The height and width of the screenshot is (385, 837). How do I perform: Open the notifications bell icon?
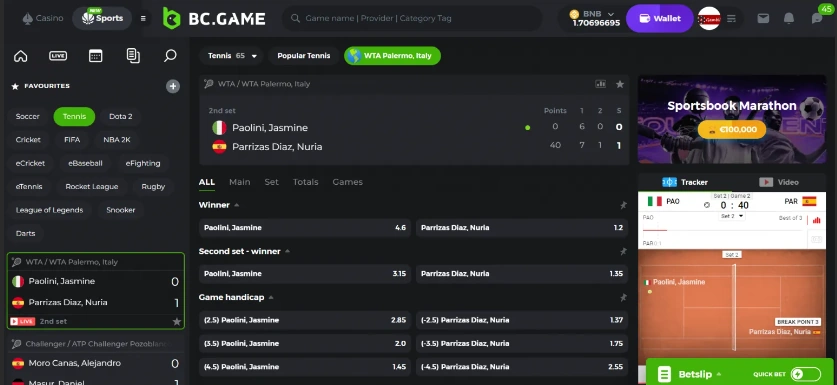788,18
